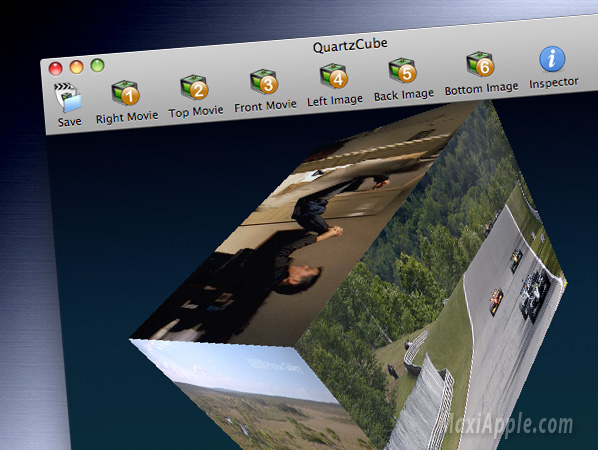The width and height of the screenshot is (598, 450).
Task: Click the Save movie icon
Action: click(x=68, y=98)
